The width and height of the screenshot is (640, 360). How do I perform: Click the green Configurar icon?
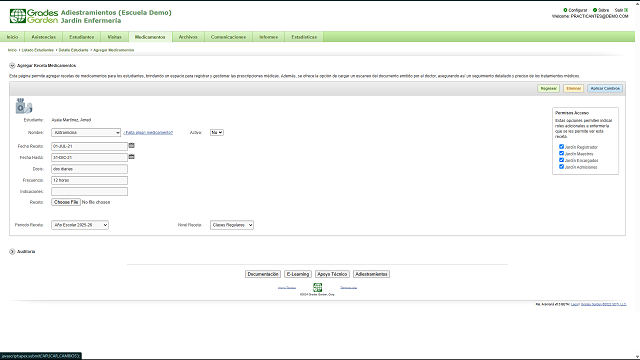[x=565, y=10]
